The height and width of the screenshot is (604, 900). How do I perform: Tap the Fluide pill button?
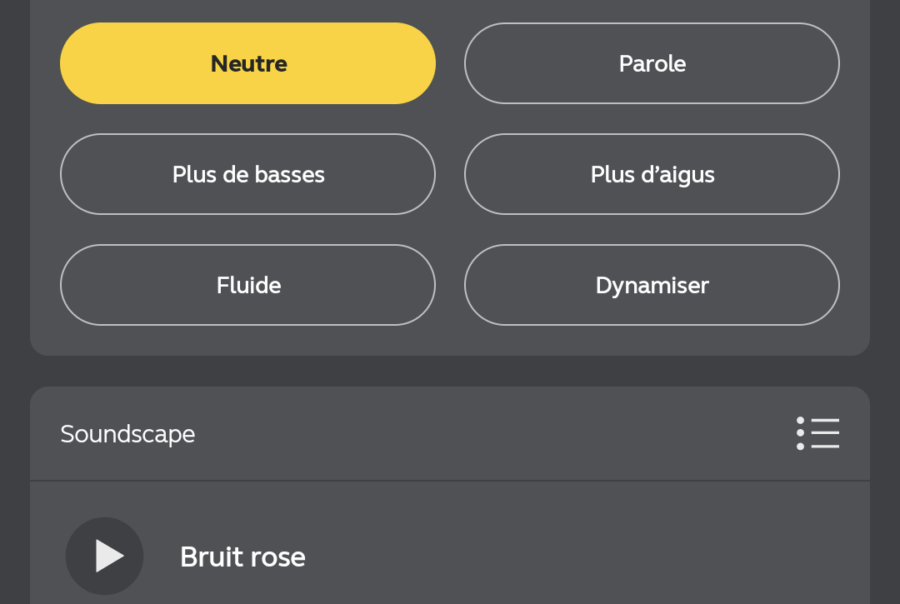tap(248, 285)
